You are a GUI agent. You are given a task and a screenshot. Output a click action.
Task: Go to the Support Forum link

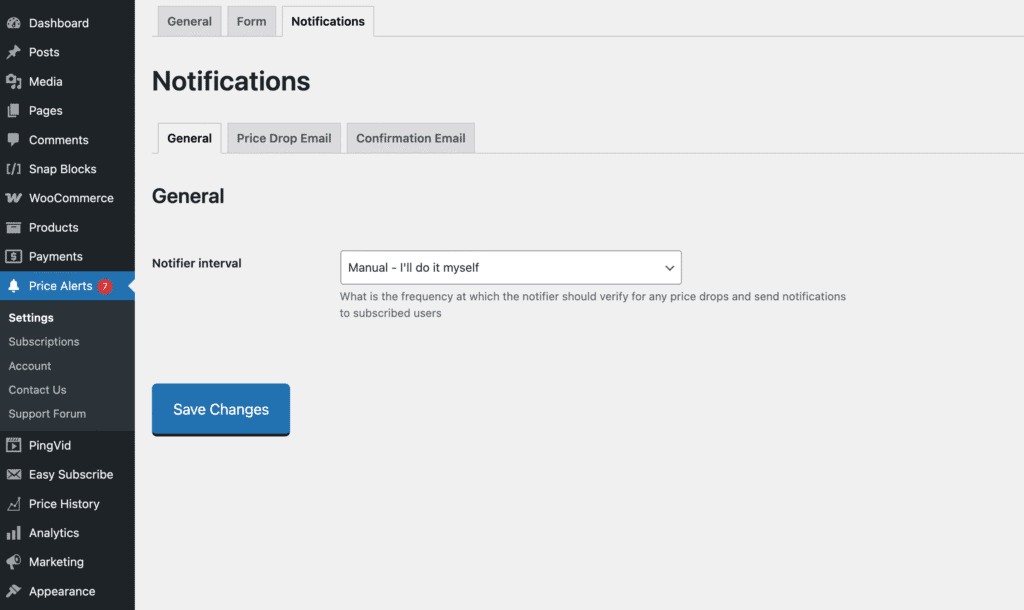(47, 414)
